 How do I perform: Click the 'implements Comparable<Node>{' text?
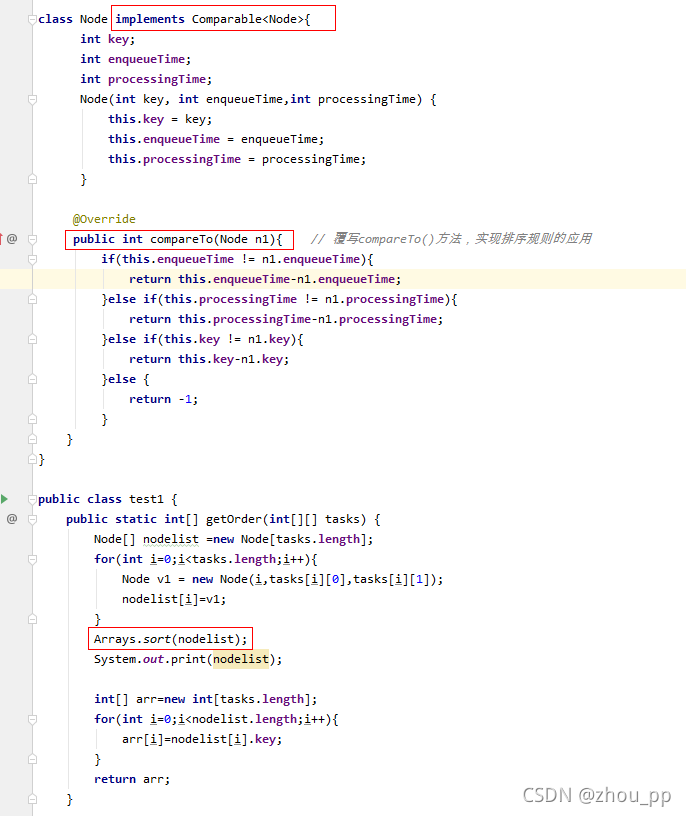click(x=212, y=19)
